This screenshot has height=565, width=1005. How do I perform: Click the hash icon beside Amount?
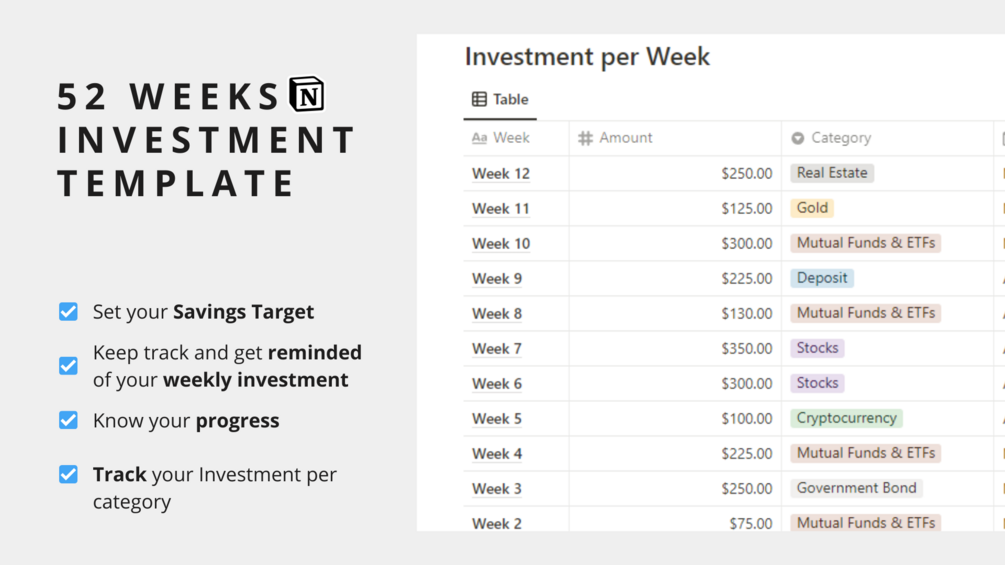[x=585, y=138]
